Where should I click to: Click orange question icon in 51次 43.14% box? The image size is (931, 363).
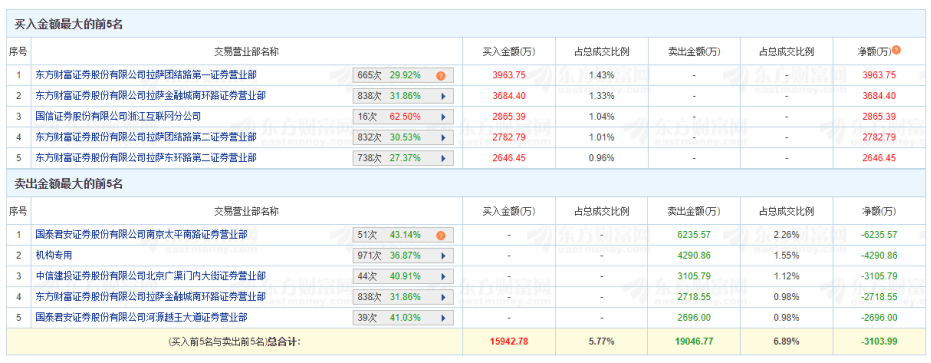[441, 235]
